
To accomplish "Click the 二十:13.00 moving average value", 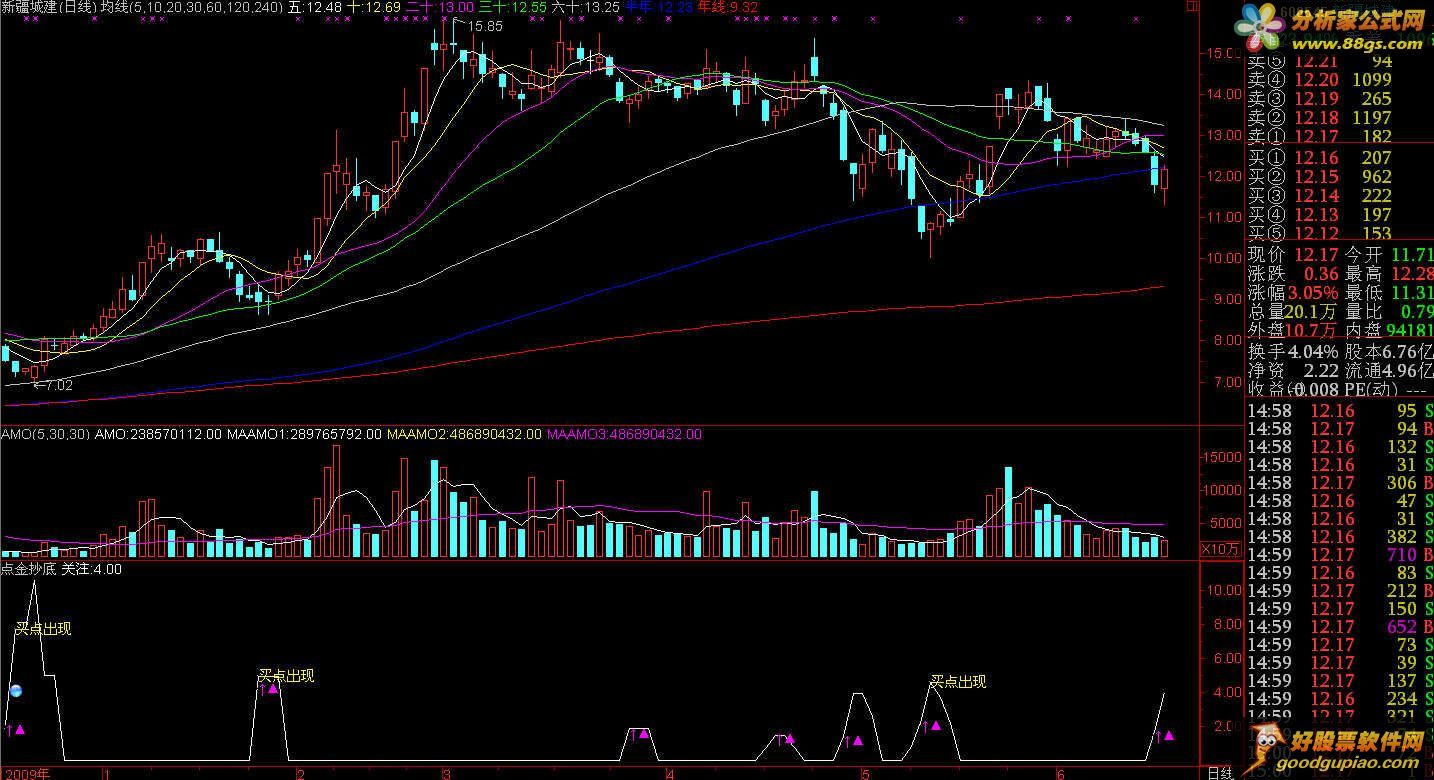I will 441,7.
